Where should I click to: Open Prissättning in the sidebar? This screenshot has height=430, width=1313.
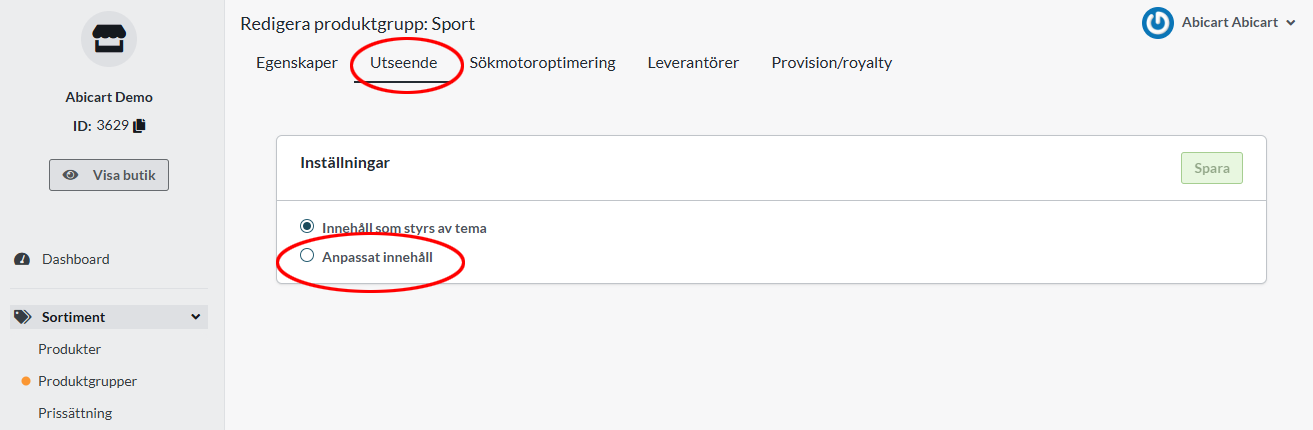(75, 413)
